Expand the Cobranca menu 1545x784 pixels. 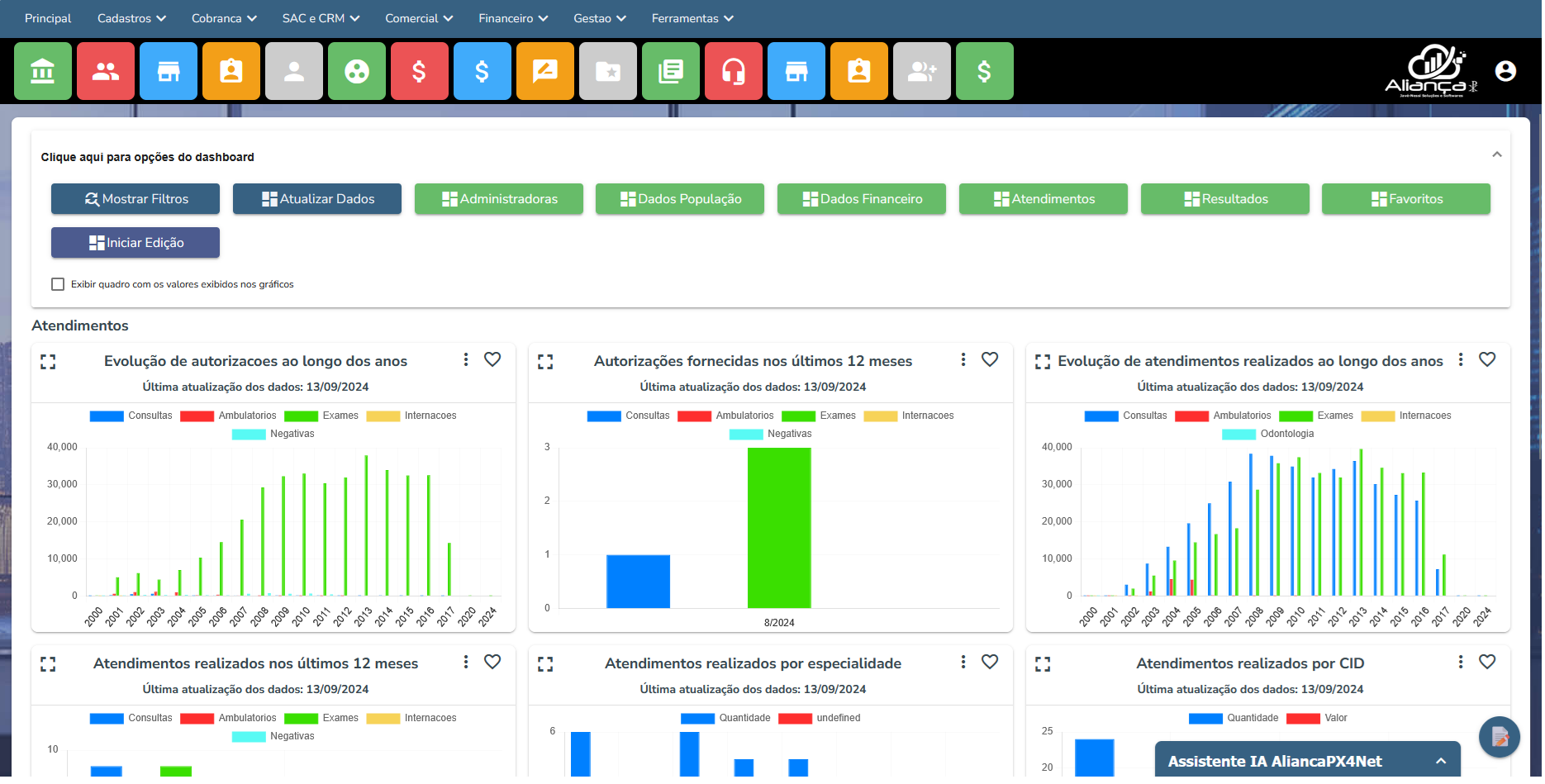(x=224, y=18)
